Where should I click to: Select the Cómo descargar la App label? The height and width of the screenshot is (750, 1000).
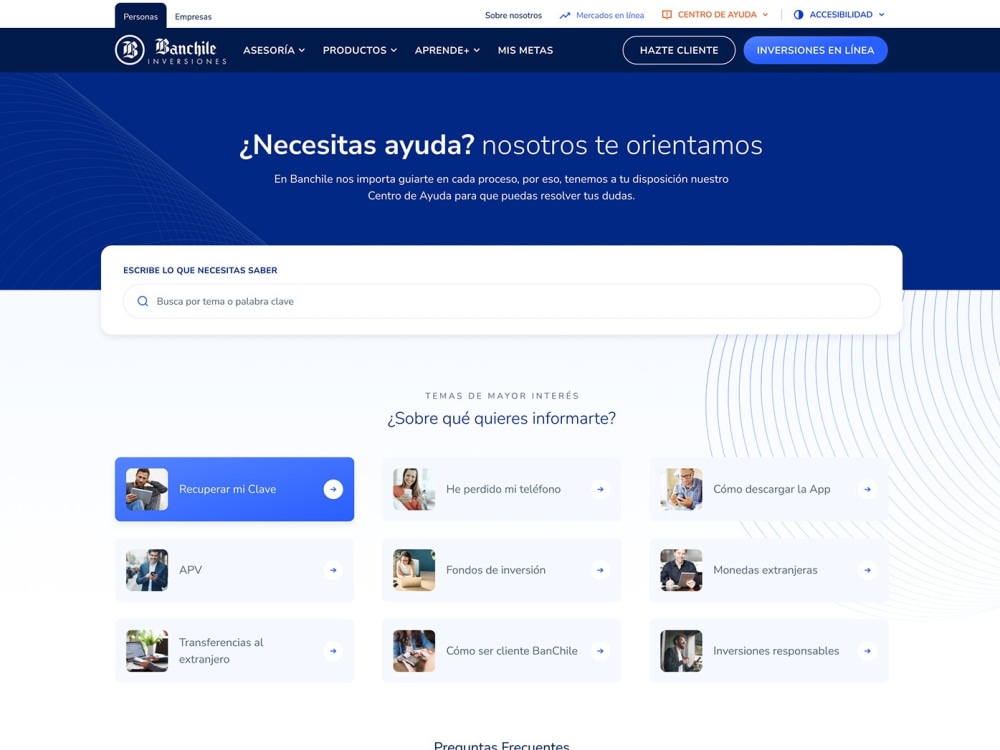click(772, 489)
